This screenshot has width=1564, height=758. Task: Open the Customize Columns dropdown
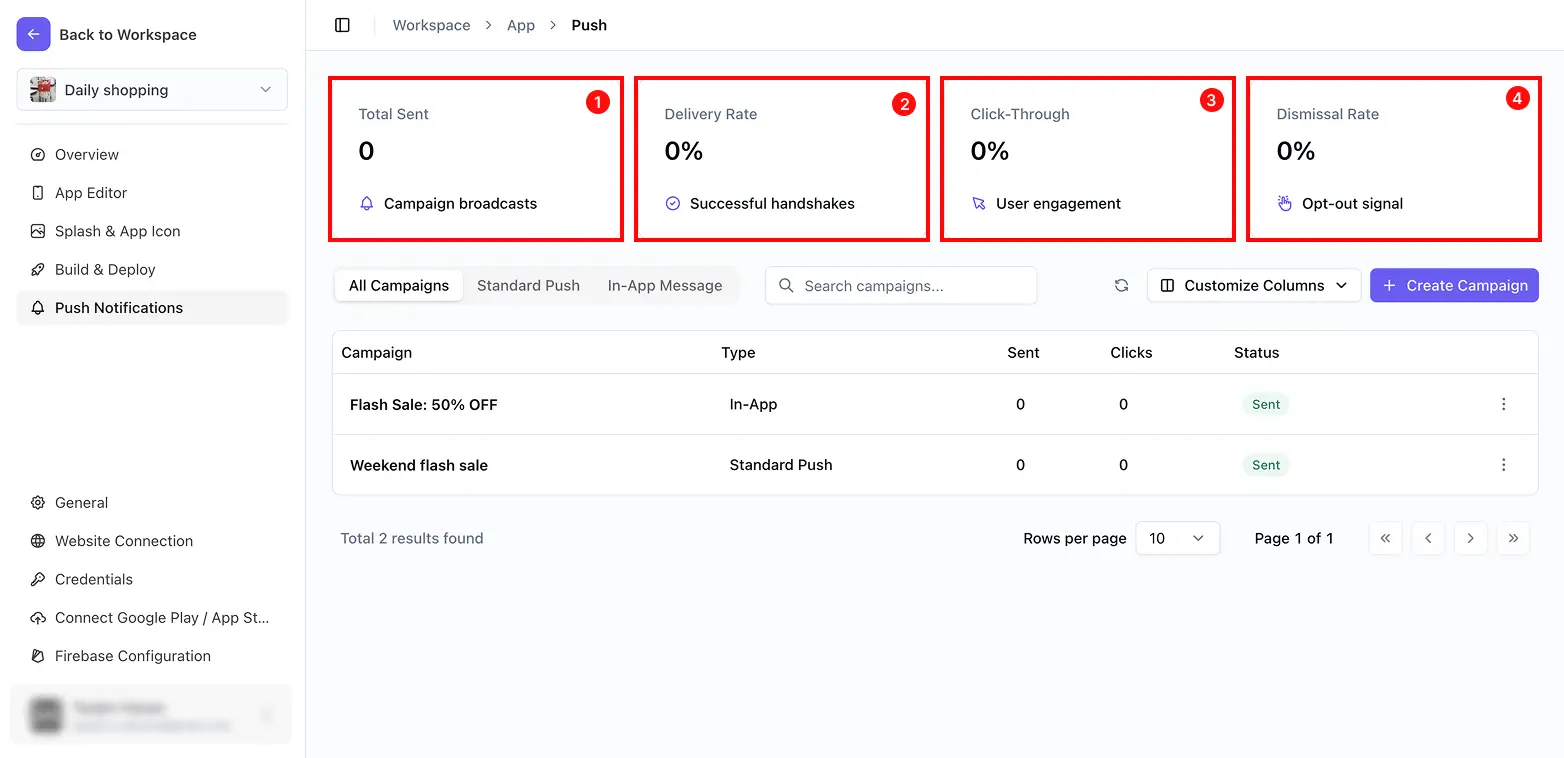point(1254,286)
